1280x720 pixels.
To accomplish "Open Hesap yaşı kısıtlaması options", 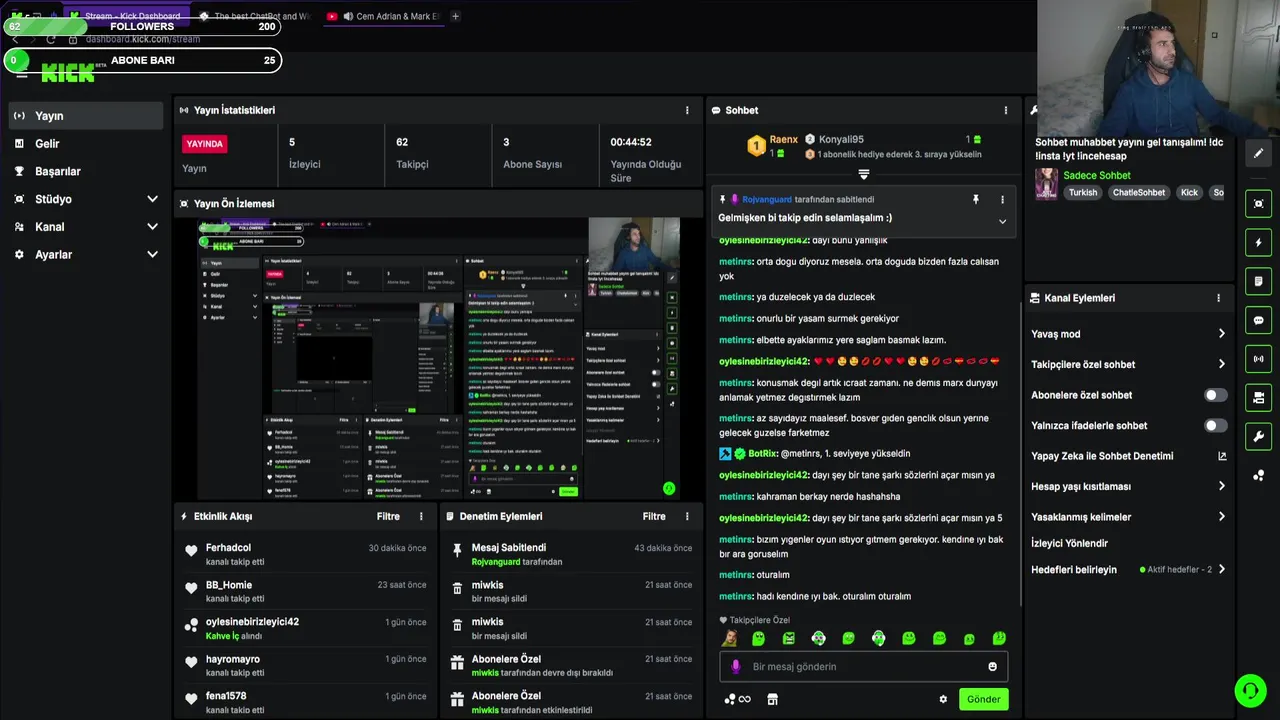I will 1221,486.
